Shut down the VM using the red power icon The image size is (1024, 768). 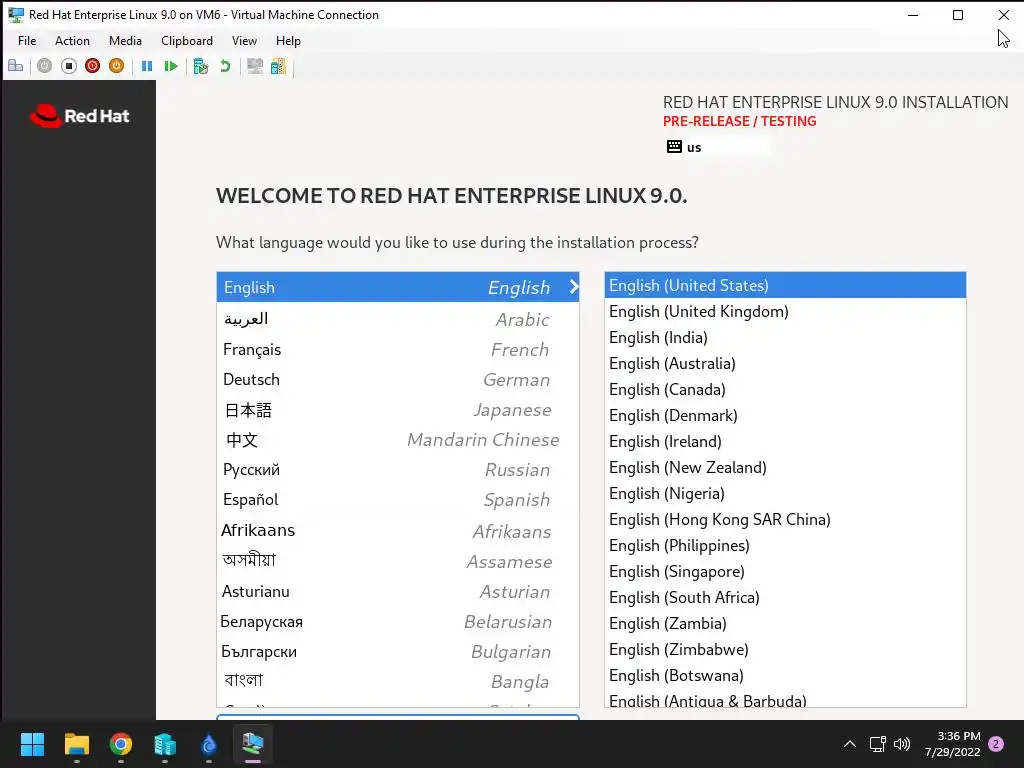[x=93, y=66]
